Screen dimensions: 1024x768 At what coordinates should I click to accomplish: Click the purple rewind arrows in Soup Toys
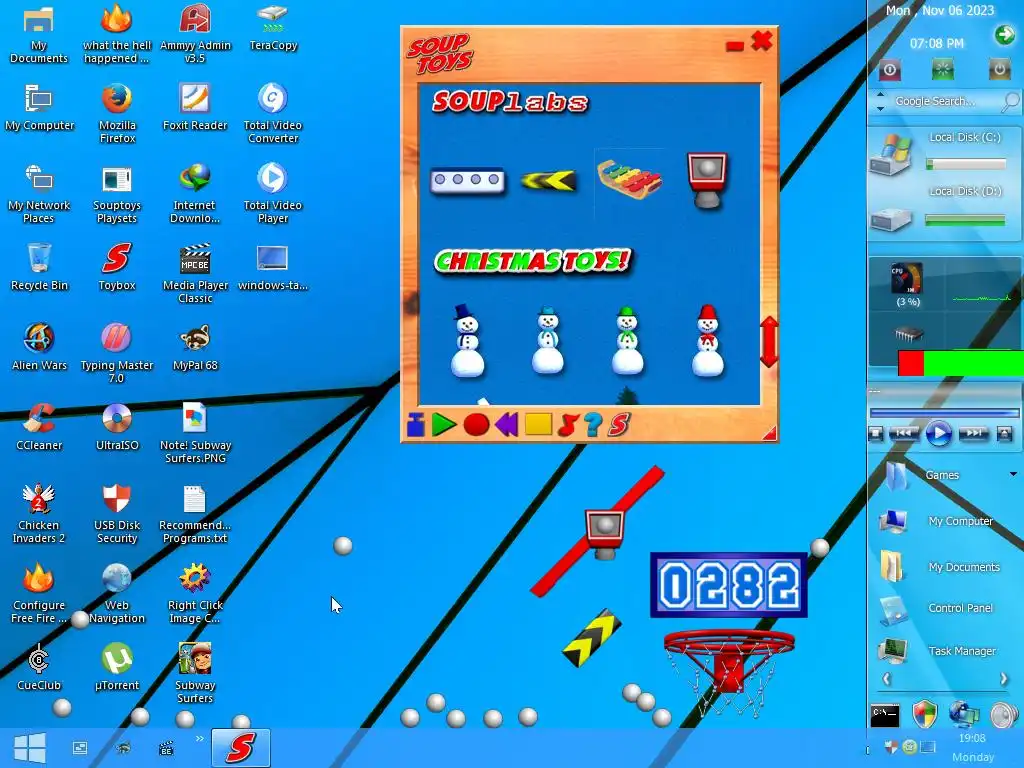(x=507, y=425)
